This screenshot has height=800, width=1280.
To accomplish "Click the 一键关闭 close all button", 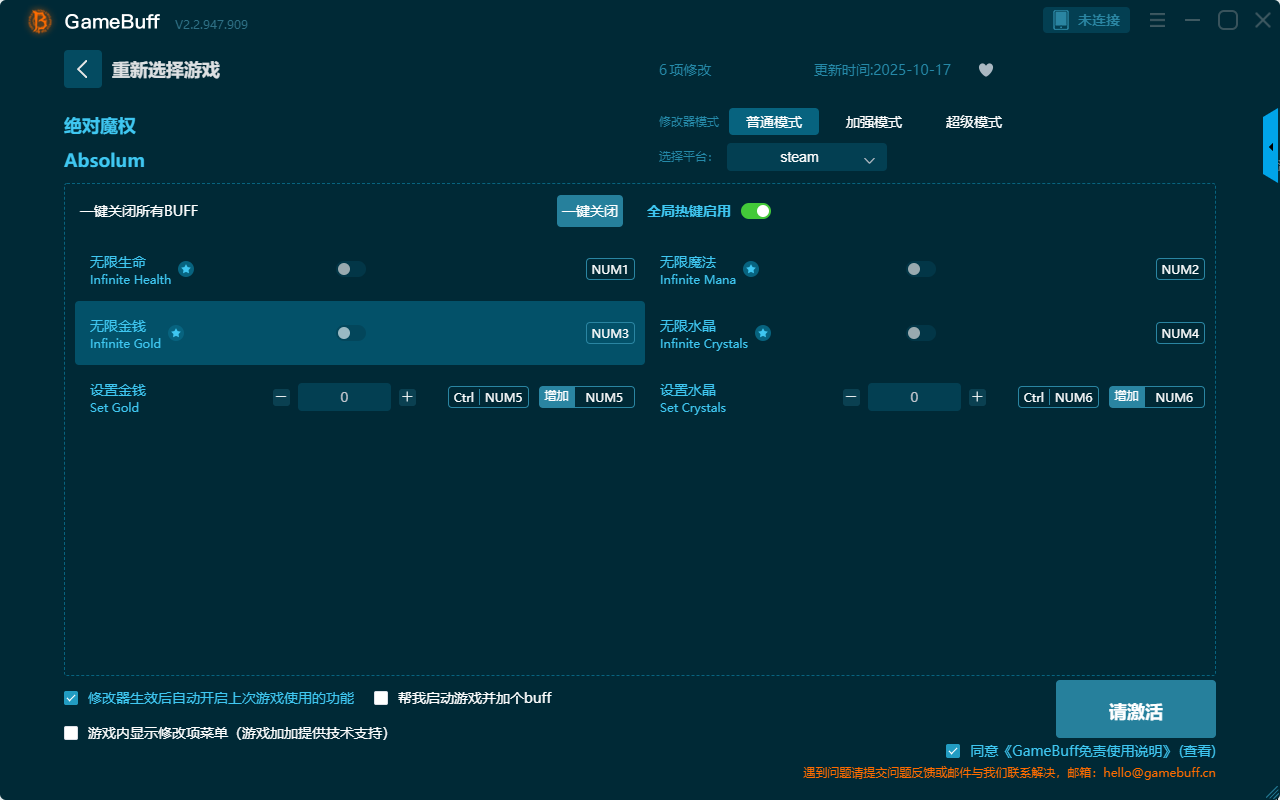I will pyautogui.click(x=589, y=211).
